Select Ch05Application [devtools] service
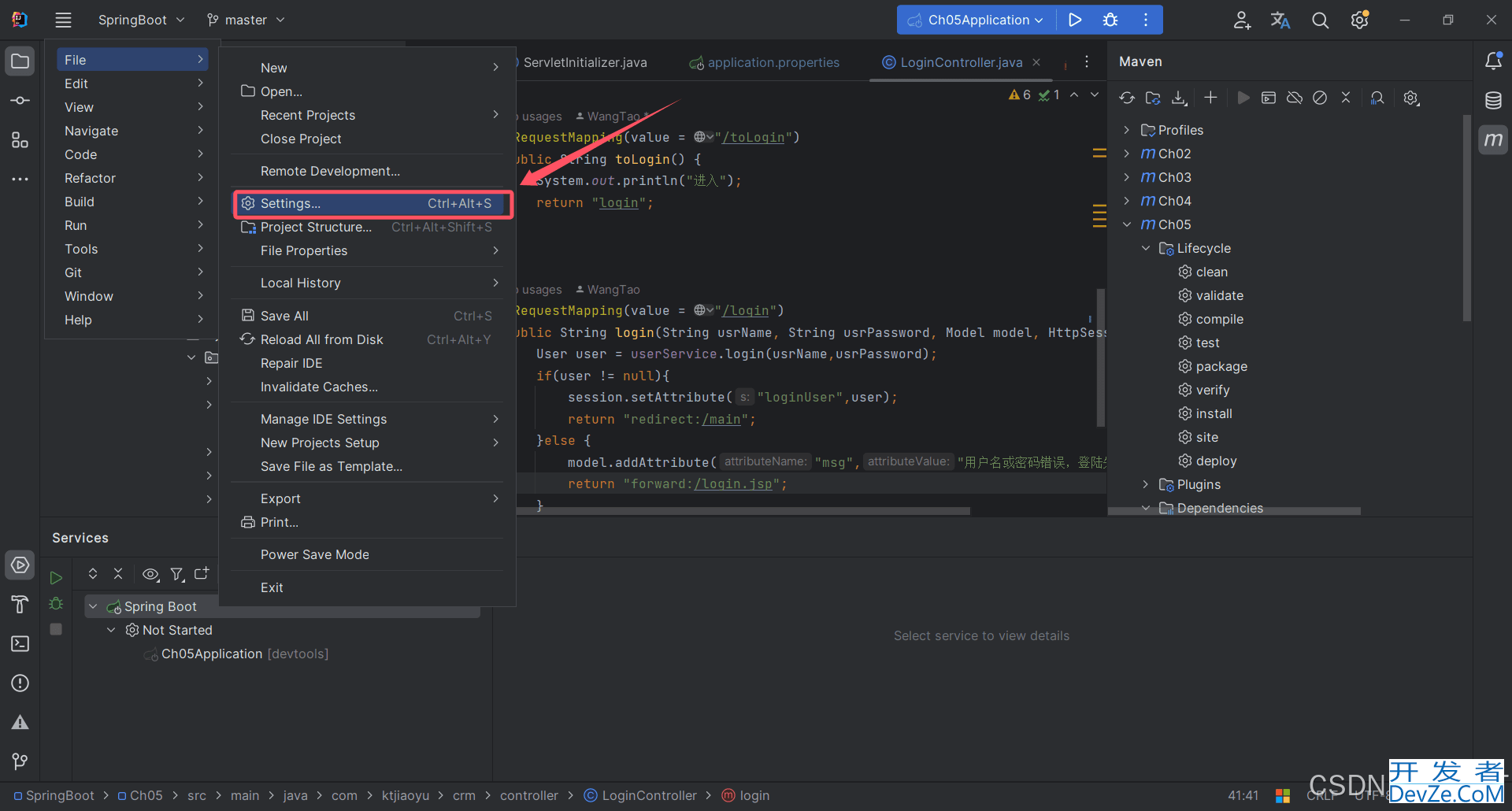The height and width of the screenshot is (811, 1512). pyautogui.click(x=236, y=654)
